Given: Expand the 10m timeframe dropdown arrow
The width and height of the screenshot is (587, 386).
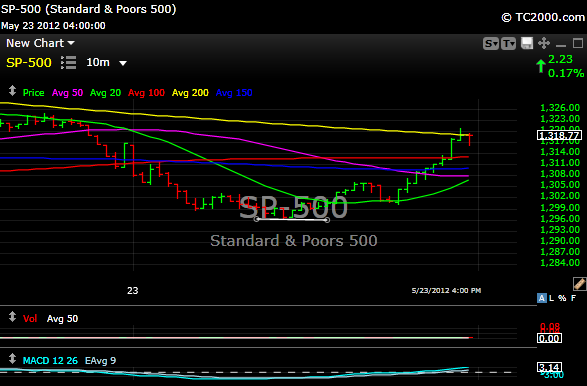Looking at the screenshot, I should pos(123,63).
